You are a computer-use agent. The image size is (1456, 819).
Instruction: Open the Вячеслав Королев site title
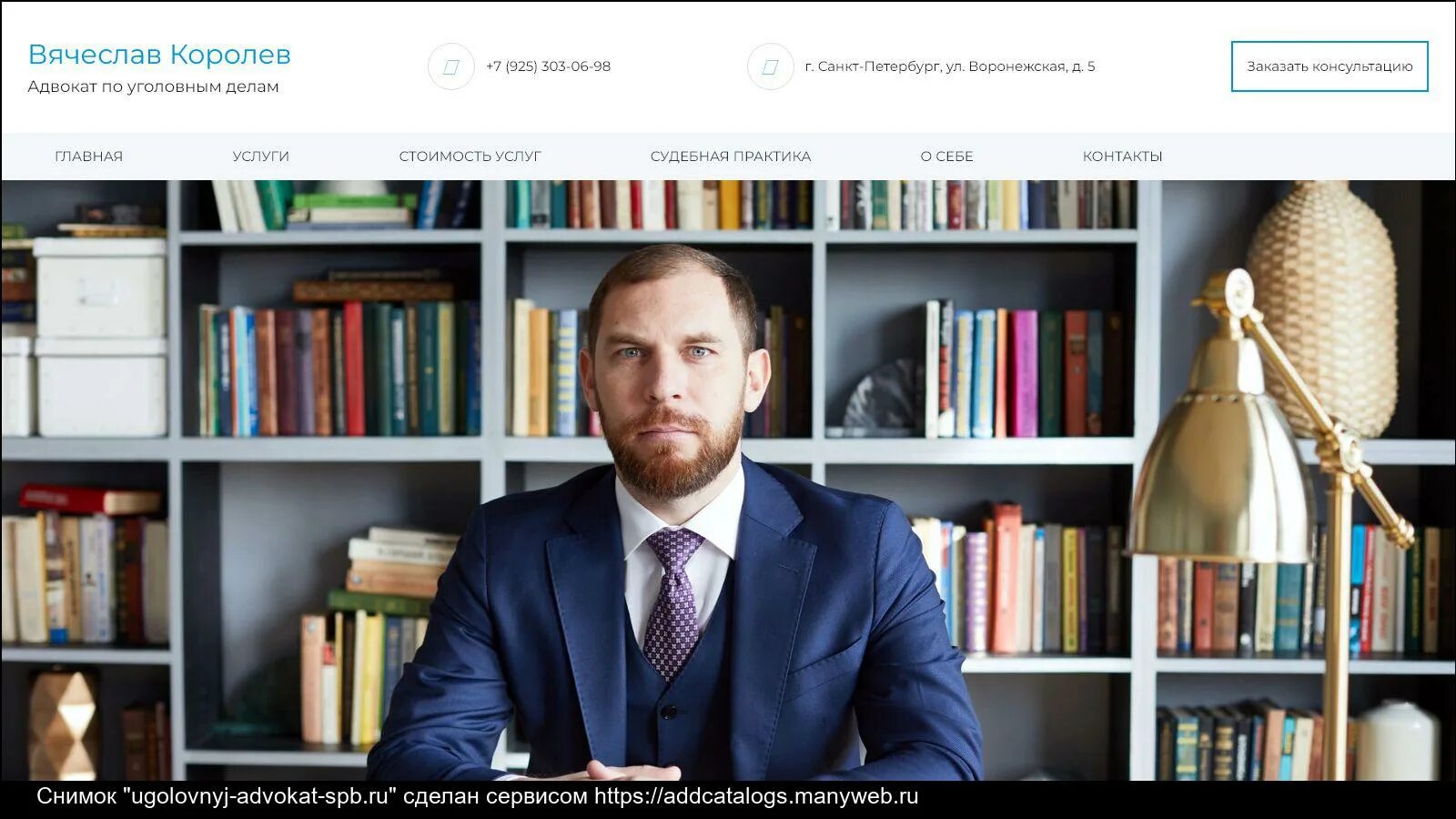159,55
